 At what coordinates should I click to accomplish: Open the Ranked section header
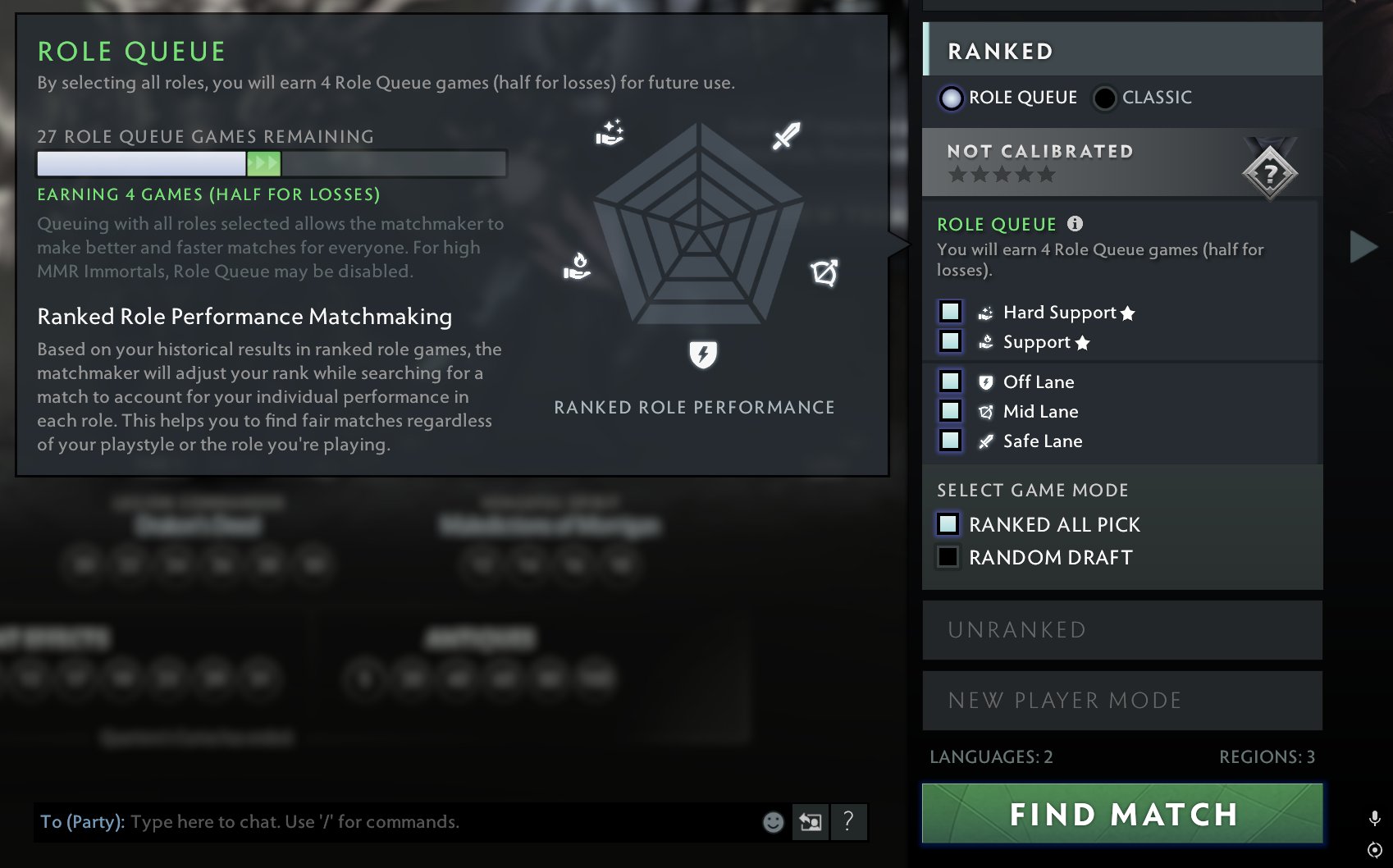[1122, 50]
